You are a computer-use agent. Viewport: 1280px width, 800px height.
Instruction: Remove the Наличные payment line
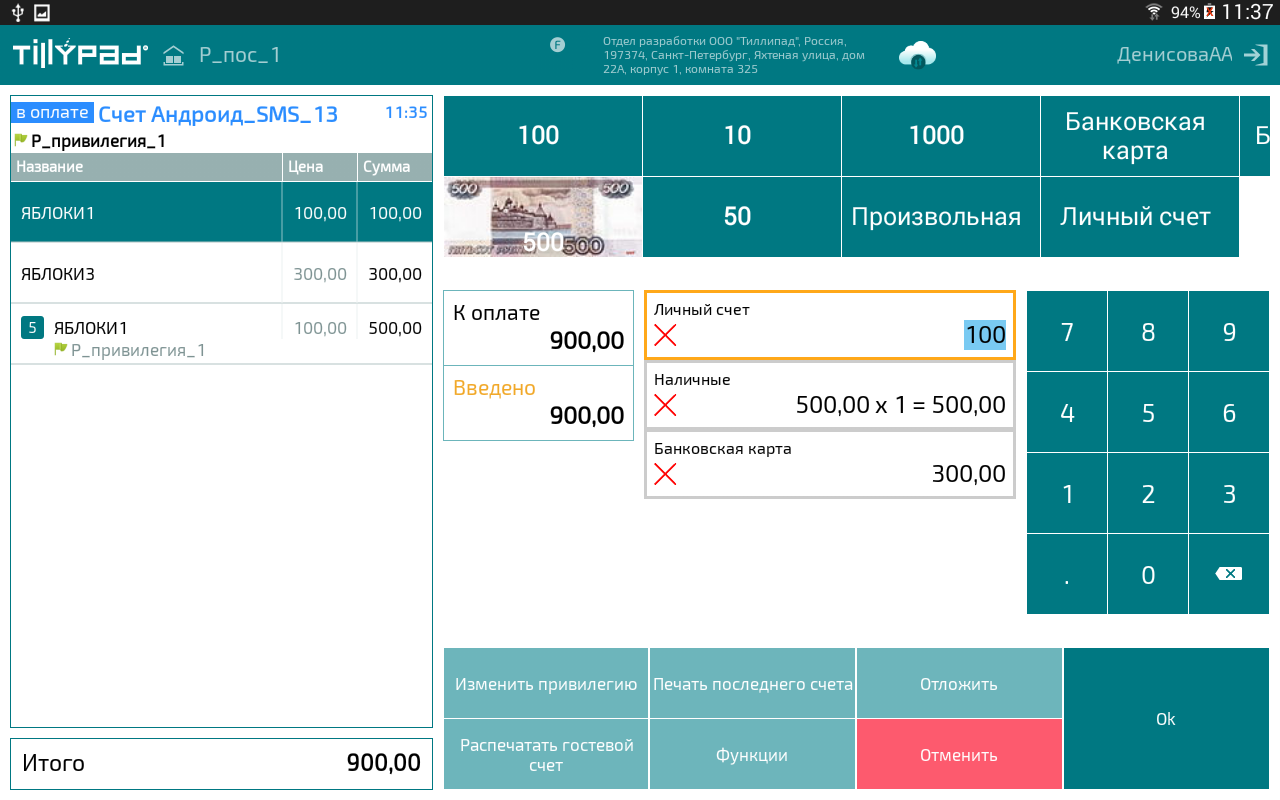tap(665, 405)
